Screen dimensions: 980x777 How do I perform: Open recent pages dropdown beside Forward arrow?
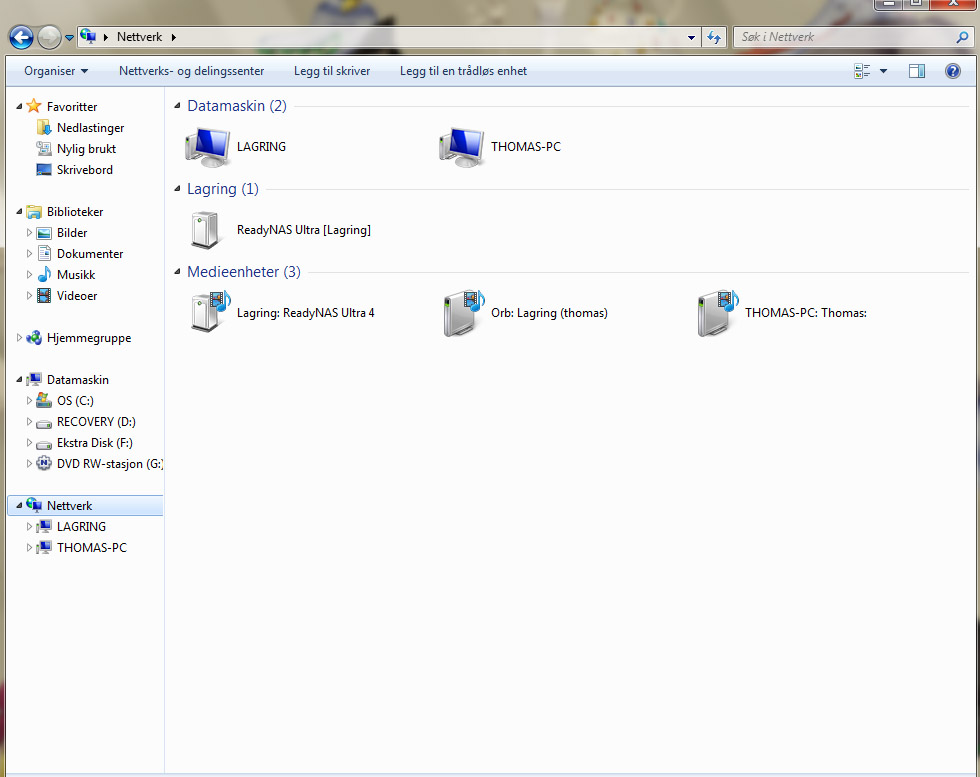click(x=69, y=38)
